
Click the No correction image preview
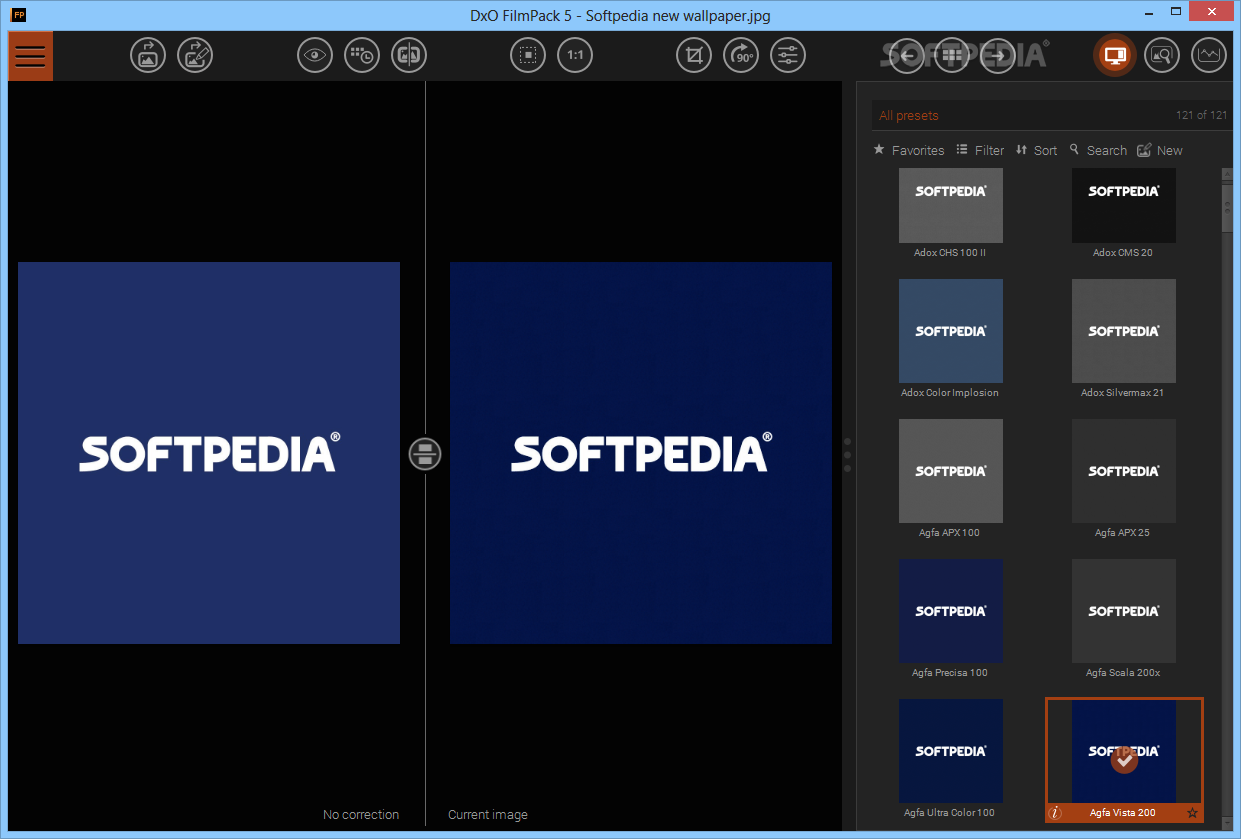pyautogui.click(x=209, y=453)
